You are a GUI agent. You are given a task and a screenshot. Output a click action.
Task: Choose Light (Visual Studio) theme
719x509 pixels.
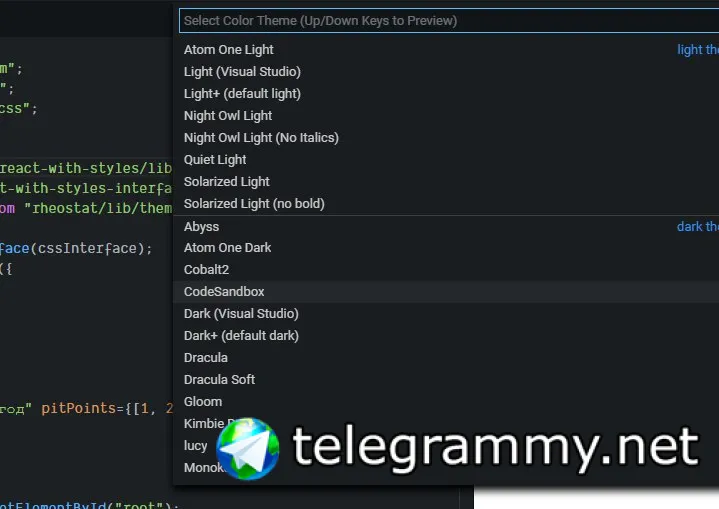pos(446,72)
